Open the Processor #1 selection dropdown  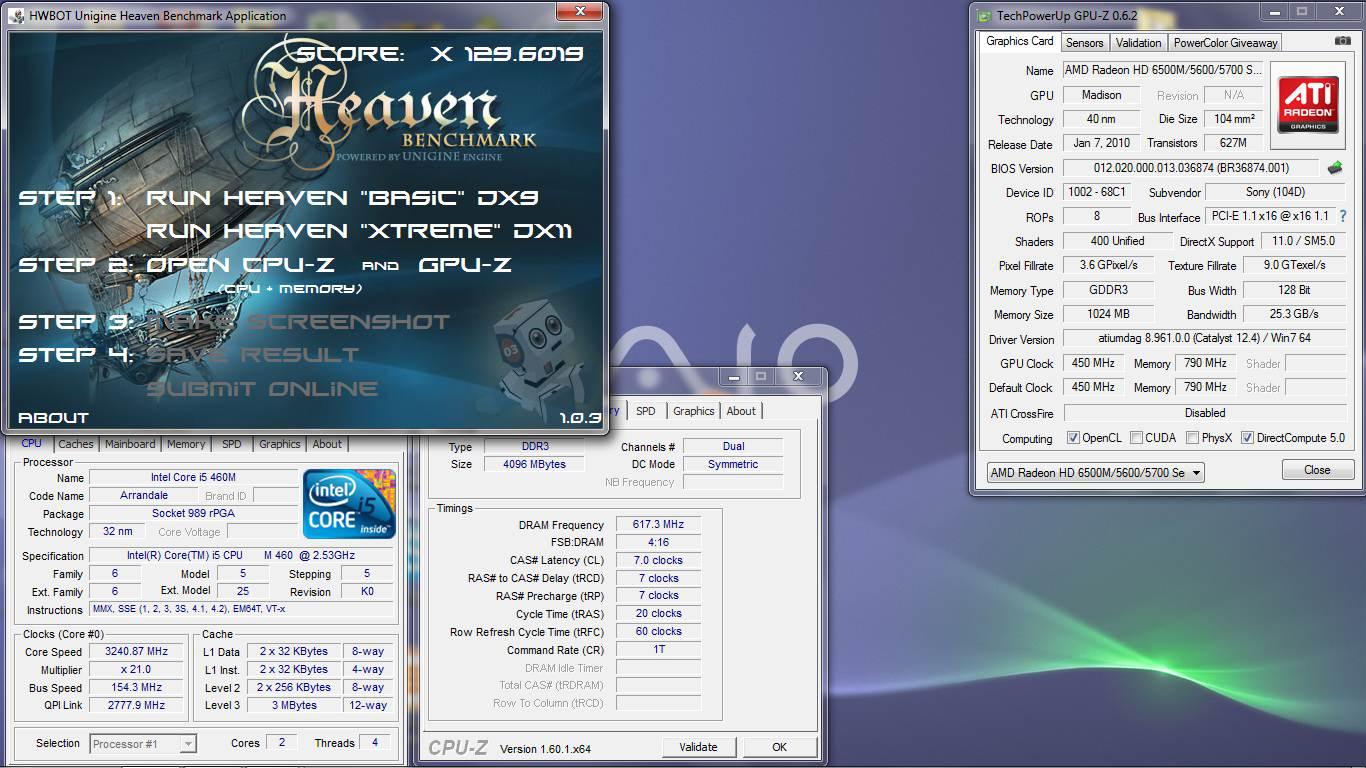[x=143, y=743]
